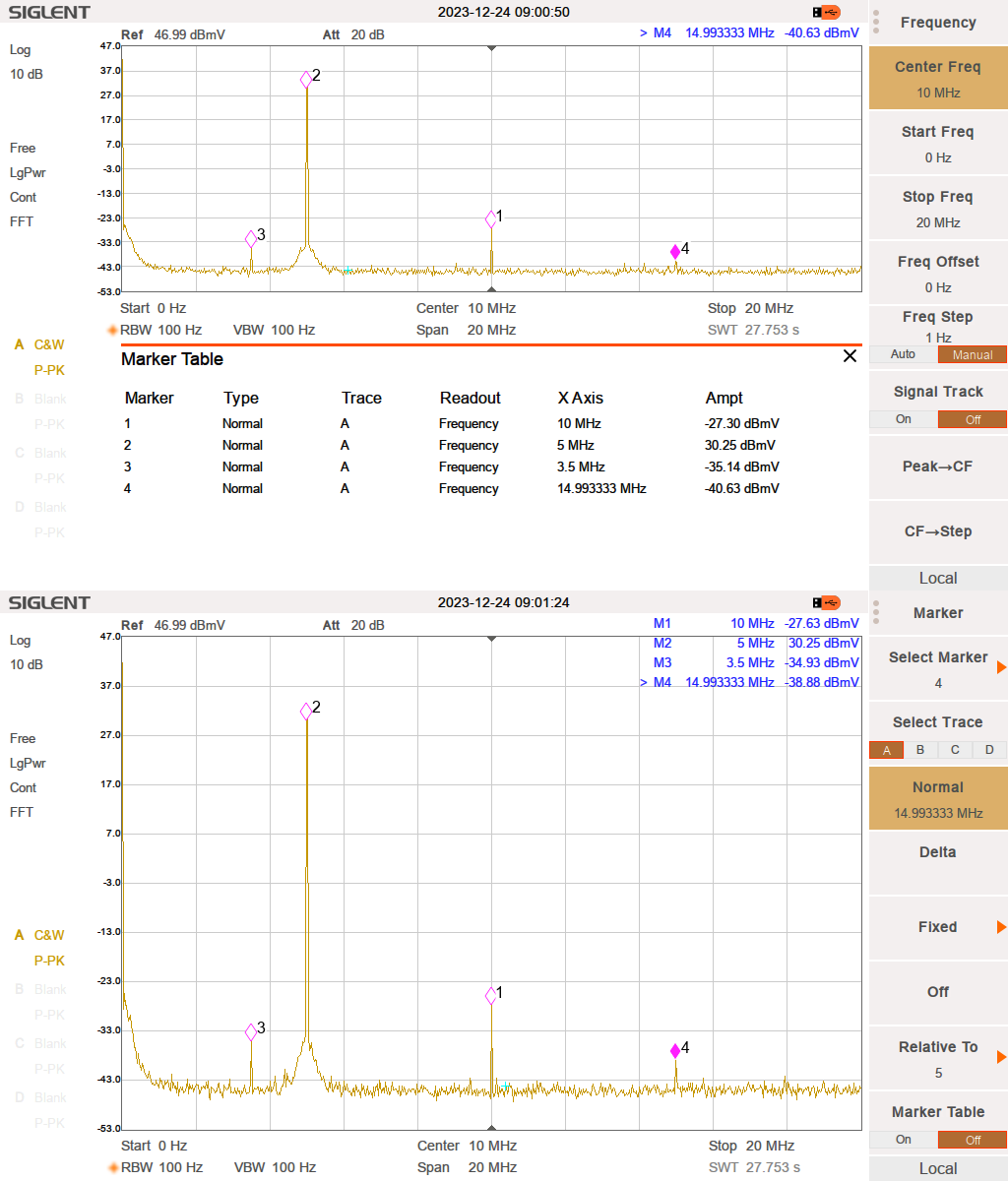Click the dots icon beside the Marker menu title
This screenshot has width=1008, height=1181.
(x=878, y=613)
